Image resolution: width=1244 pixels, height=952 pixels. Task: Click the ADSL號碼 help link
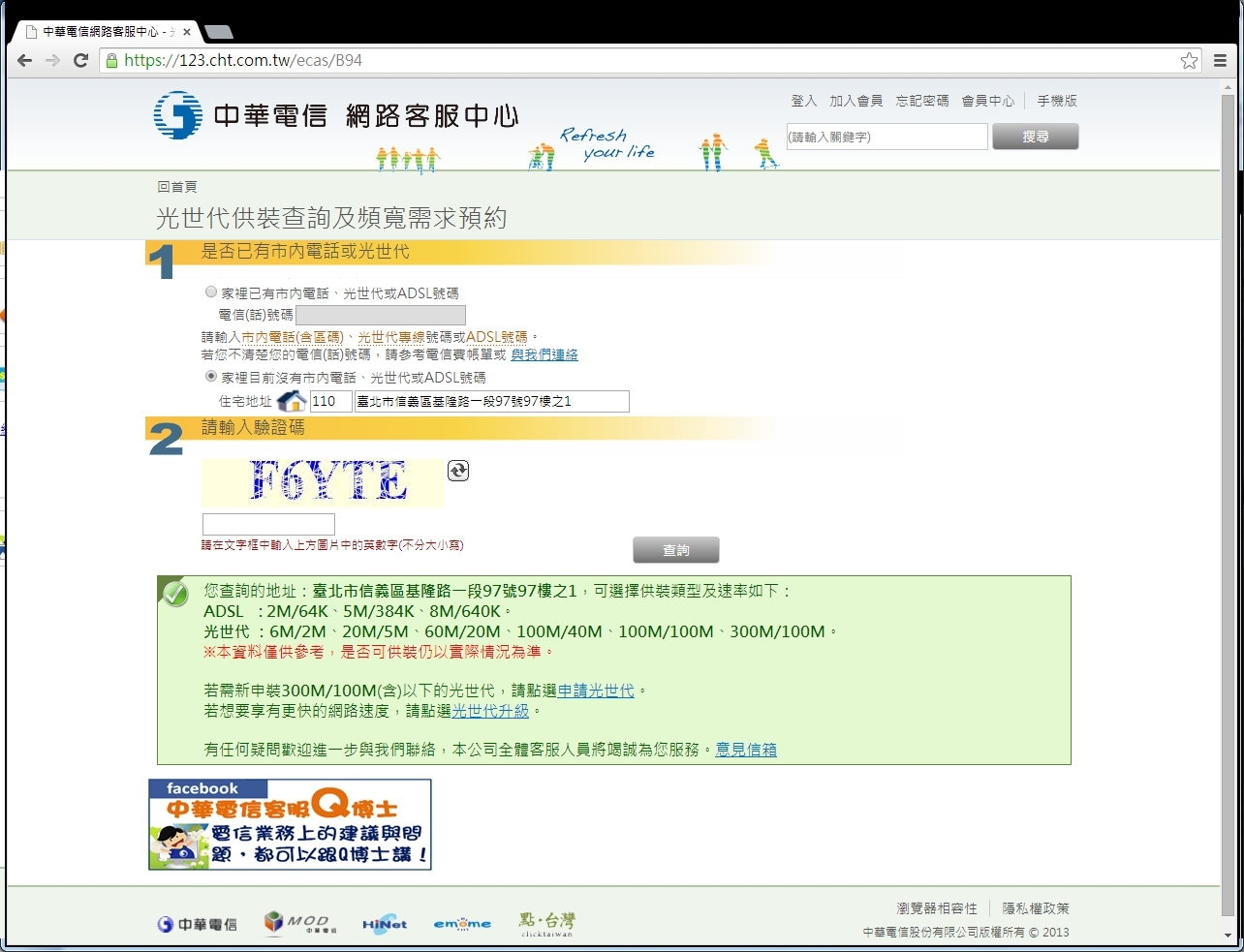[x=497, y=337]
